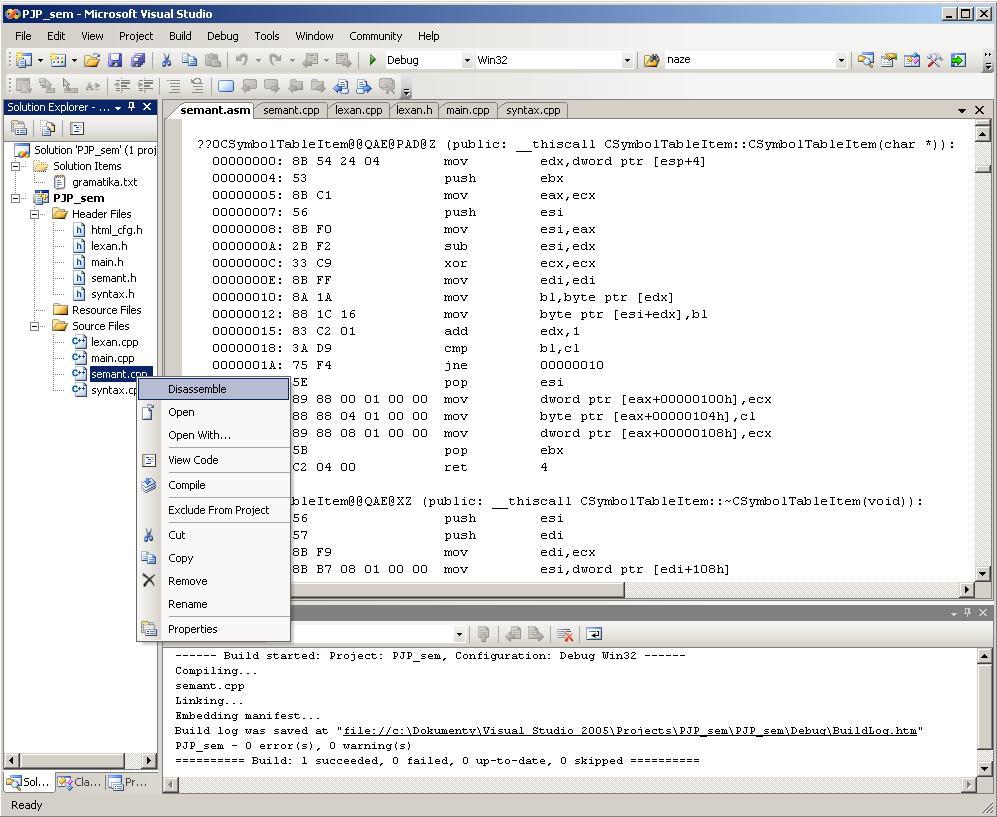Viewport: 997px width, 817px height.
Task: Switch to the semant.cpp tab
Action: pyautogui.click(x=291, y=110)
